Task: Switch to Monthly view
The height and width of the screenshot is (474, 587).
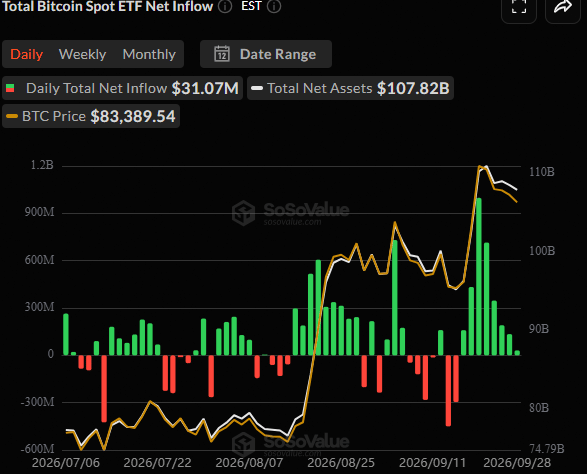Action: click(149, 54)
